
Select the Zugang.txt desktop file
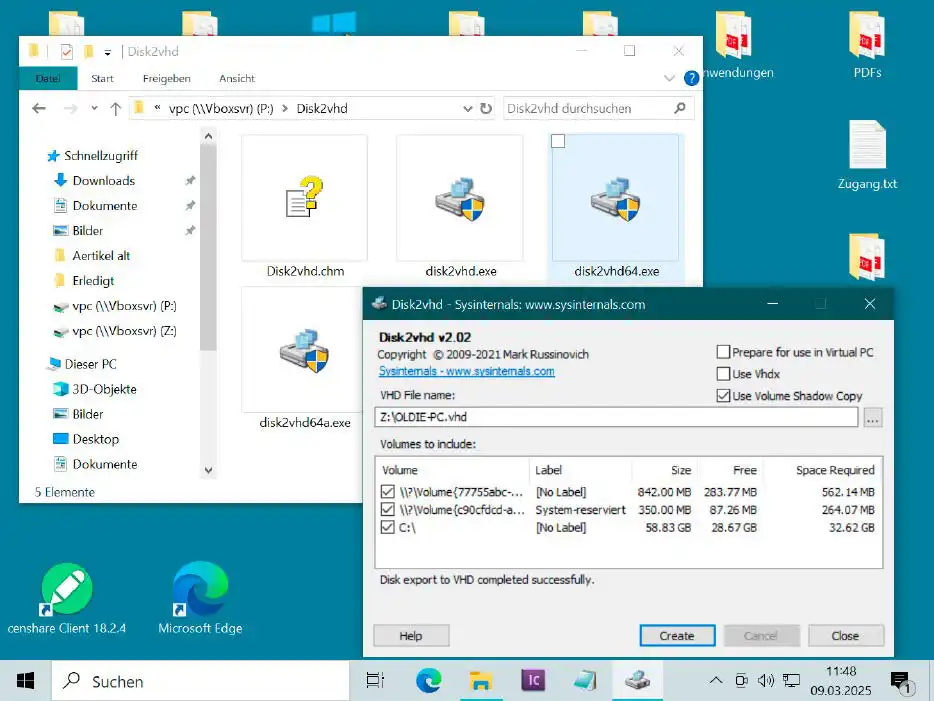point(867,155)
